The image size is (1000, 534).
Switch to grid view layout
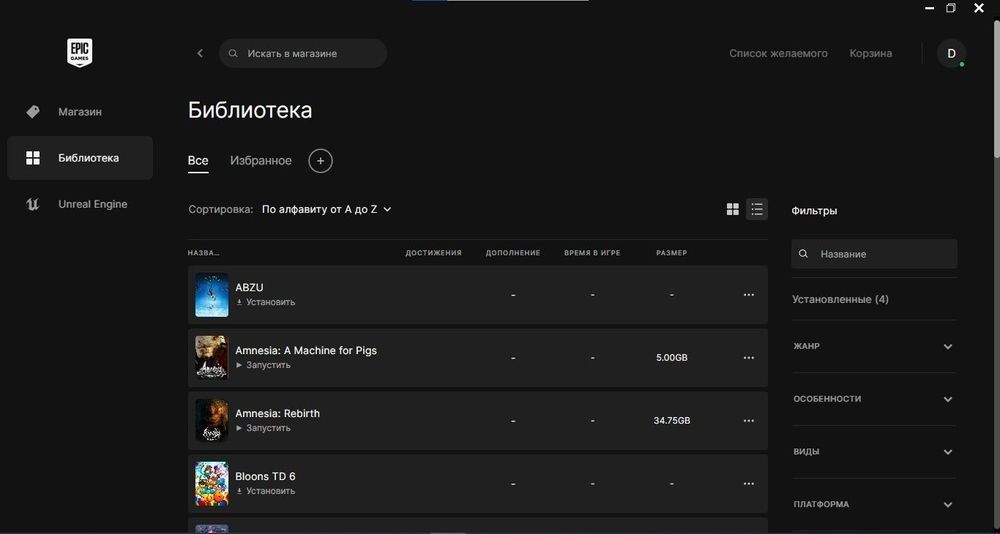(x=733, y=209)
